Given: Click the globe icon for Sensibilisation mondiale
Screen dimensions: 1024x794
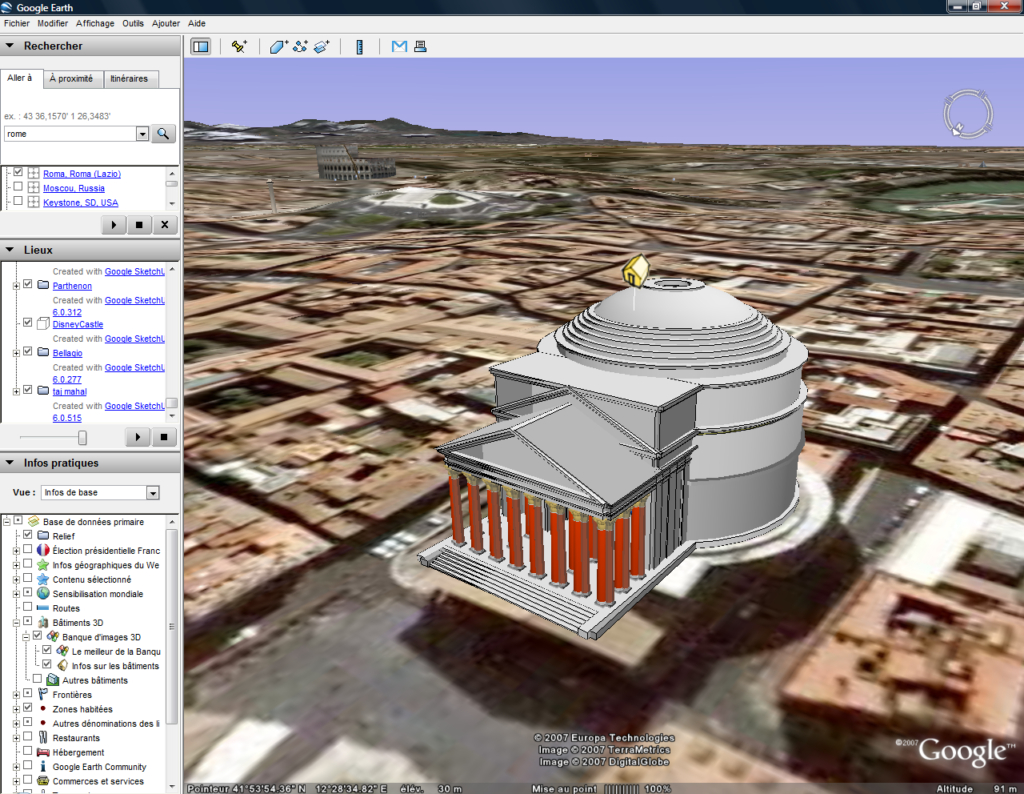Looking at the screenshot, I should (43, 594).
